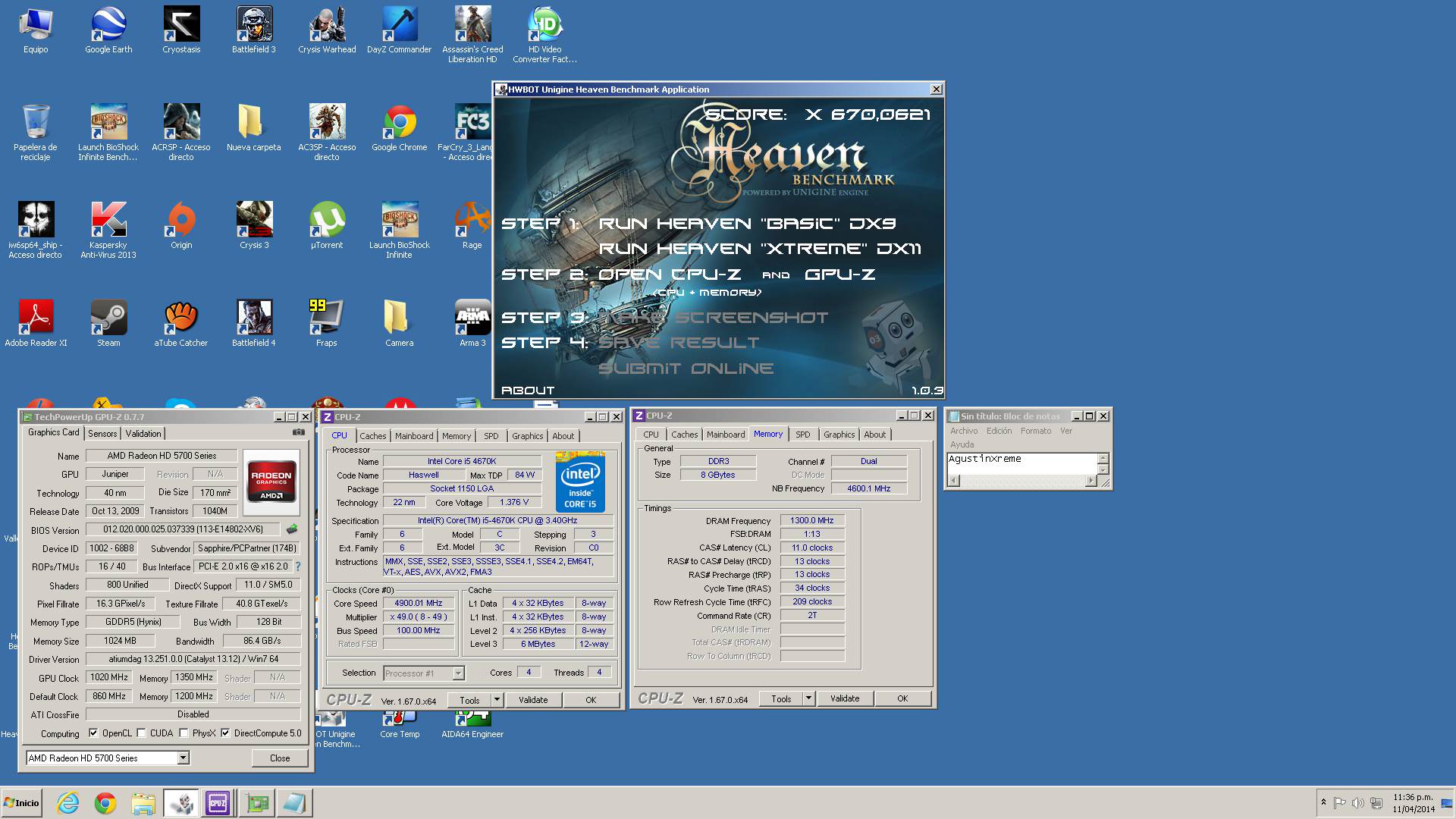
Task: Launch the Fraps desktop shortcut
Action: pyautogui.click(x=327, y=324)
